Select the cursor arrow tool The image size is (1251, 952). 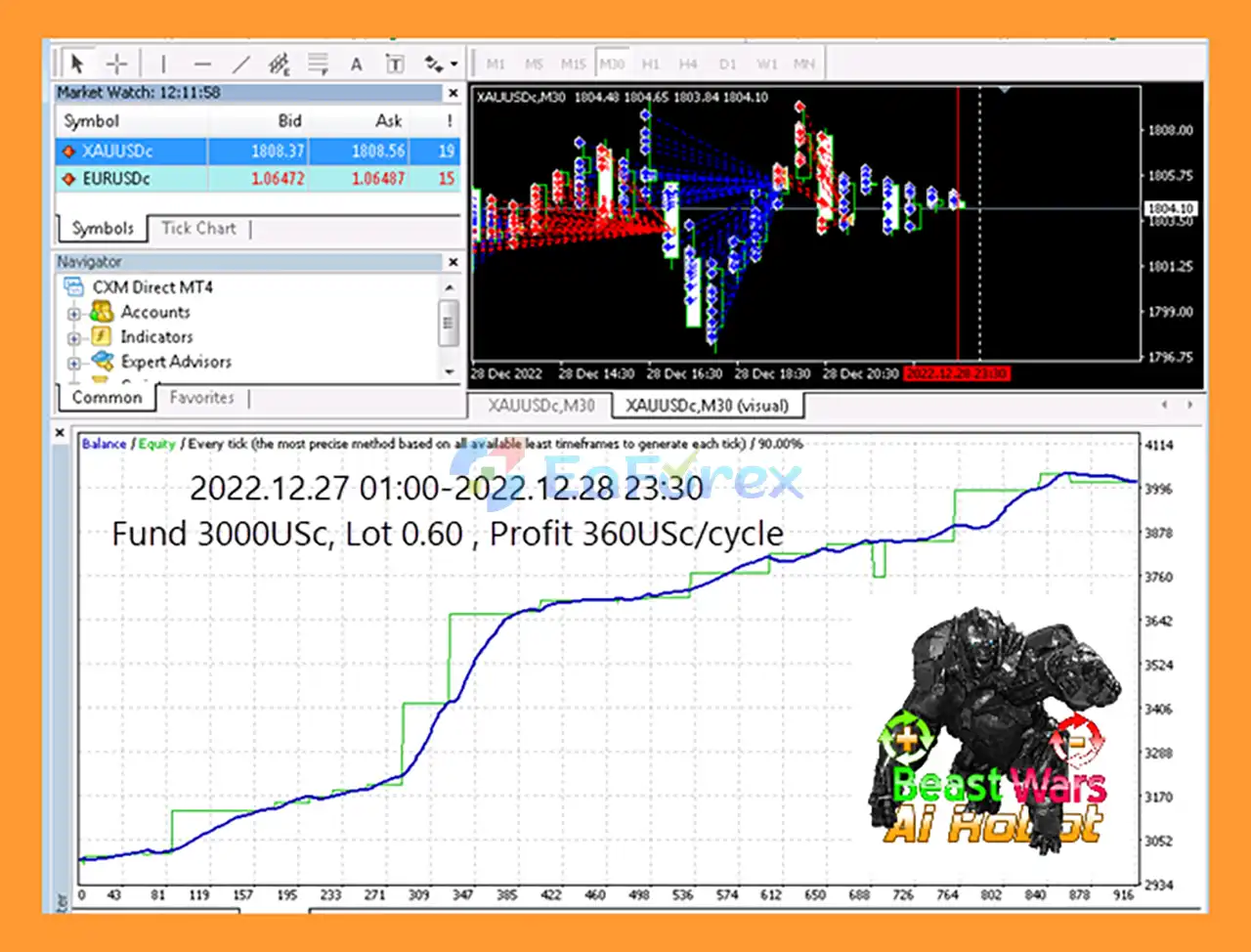(77, 65)
